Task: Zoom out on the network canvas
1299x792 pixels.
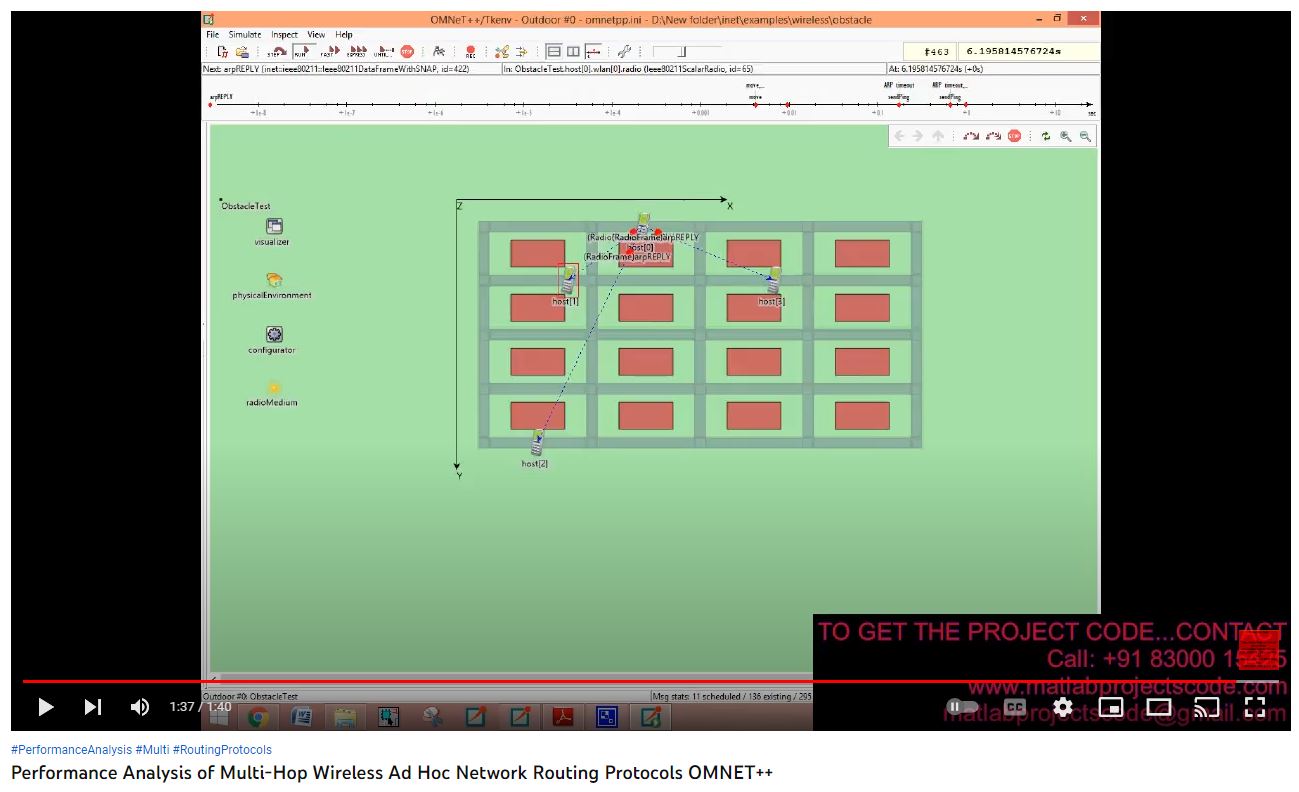Action: [1085, 136]
